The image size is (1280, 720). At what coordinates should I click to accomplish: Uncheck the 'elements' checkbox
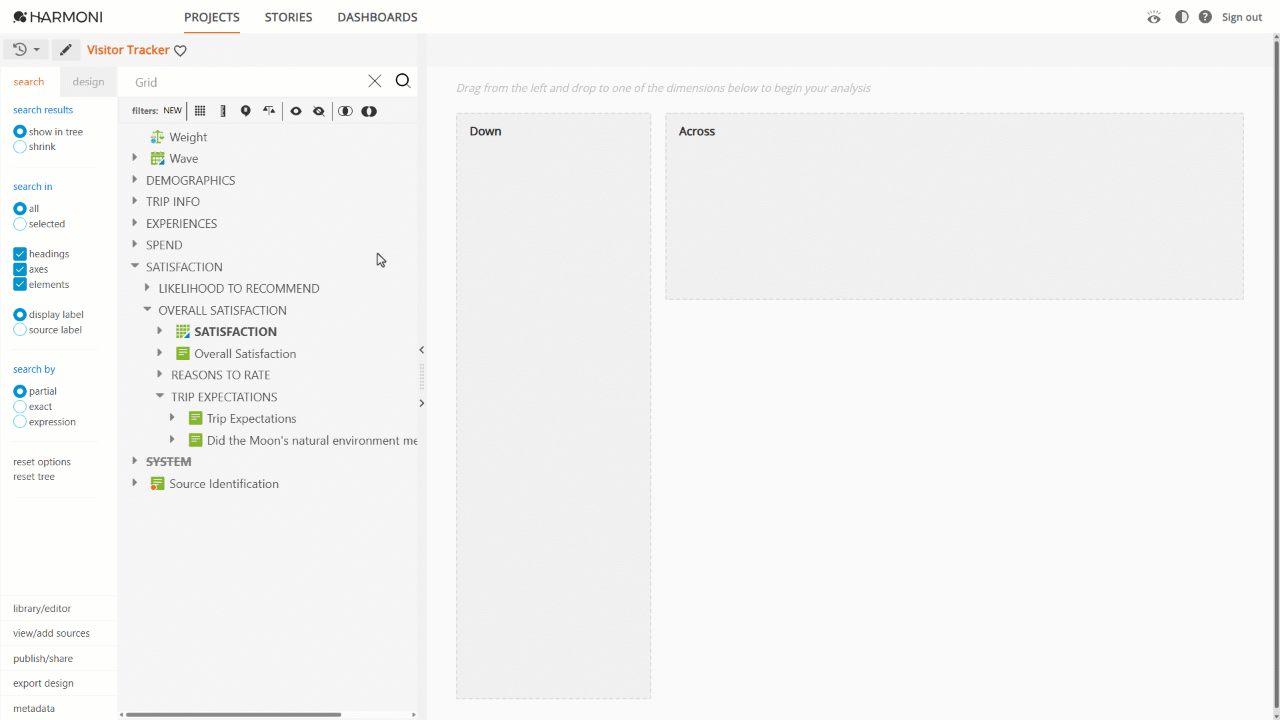point(20,284)
